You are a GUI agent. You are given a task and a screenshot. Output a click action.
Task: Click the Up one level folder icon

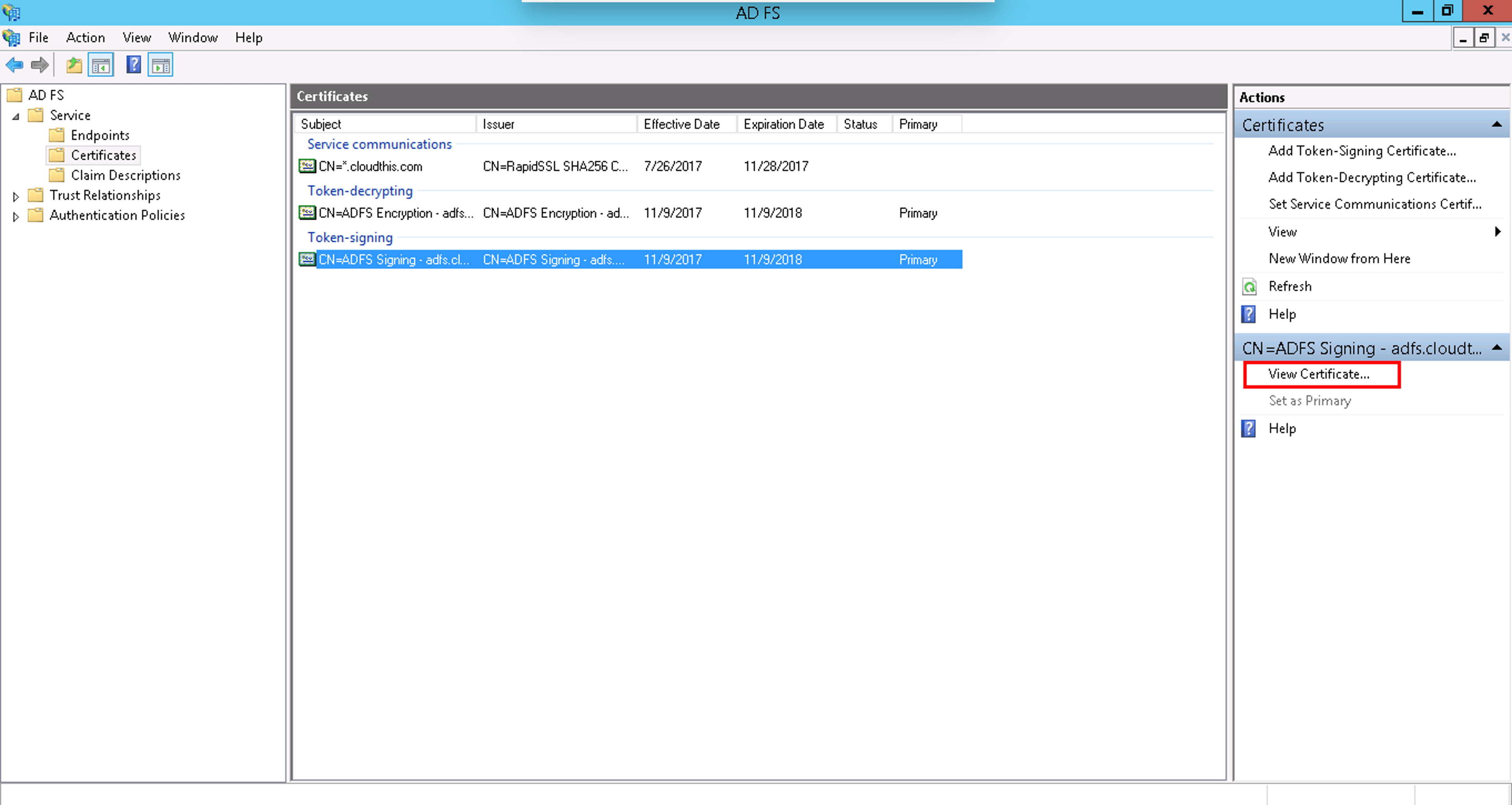[x=74, y=65]
